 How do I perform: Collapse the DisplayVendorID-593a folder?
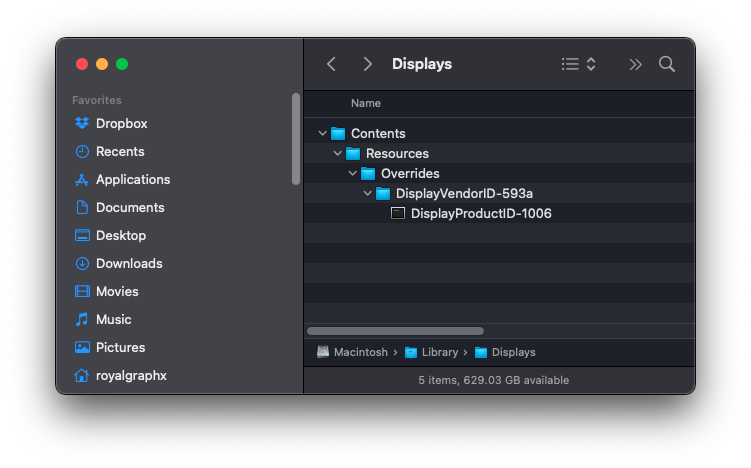tap(367, 193)
